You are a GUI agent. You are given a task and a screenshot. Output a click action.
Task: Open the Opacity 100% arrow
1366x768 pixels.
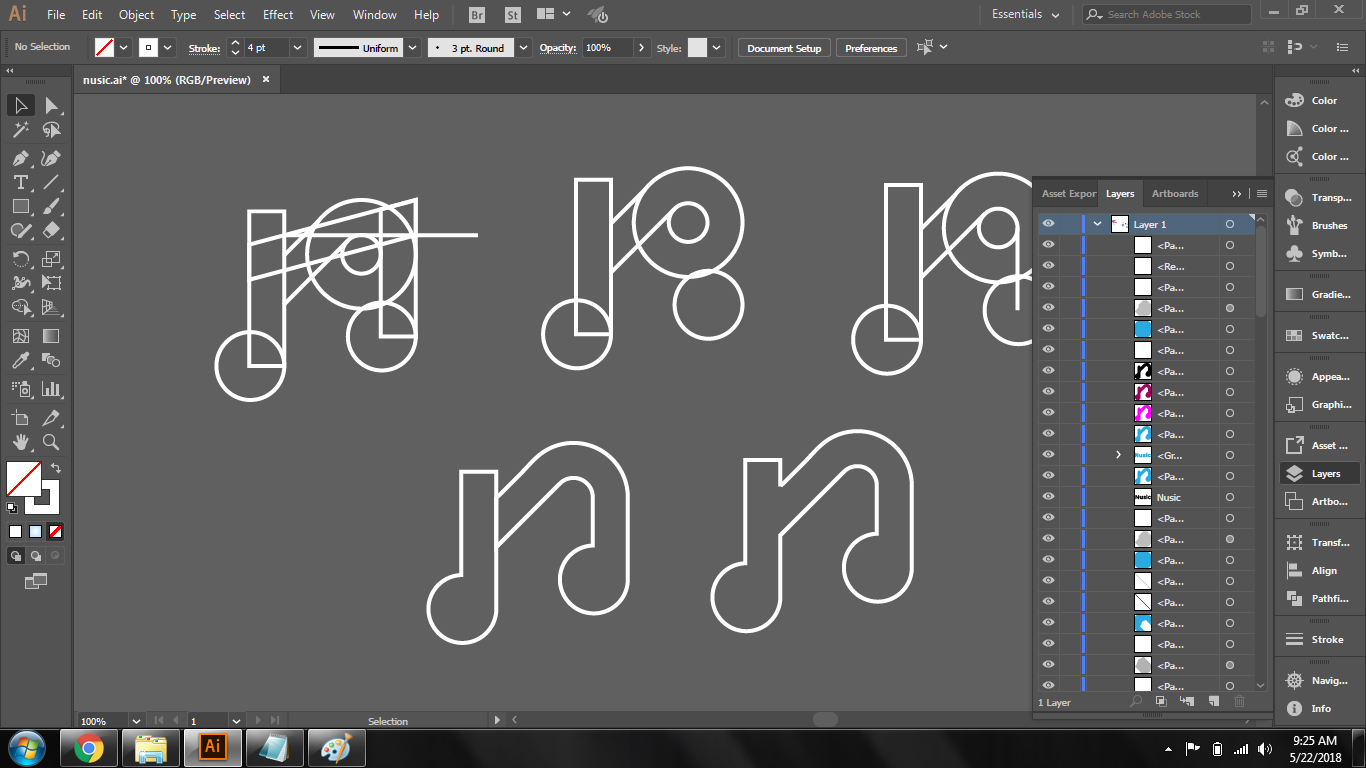pos(641,48)
